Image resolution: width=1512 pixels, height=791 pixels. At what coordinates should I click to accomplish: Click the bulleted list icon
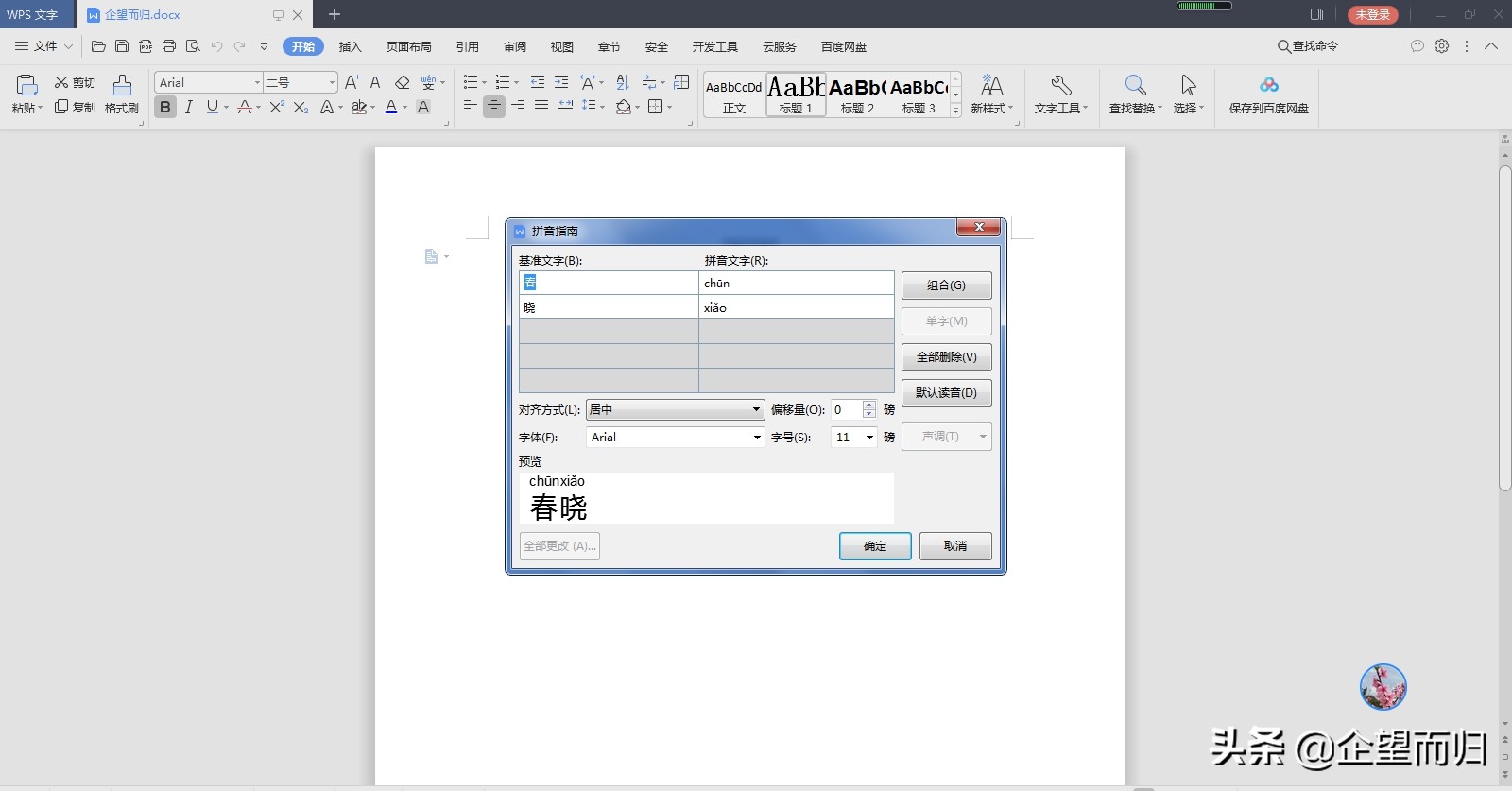[471, 82]
